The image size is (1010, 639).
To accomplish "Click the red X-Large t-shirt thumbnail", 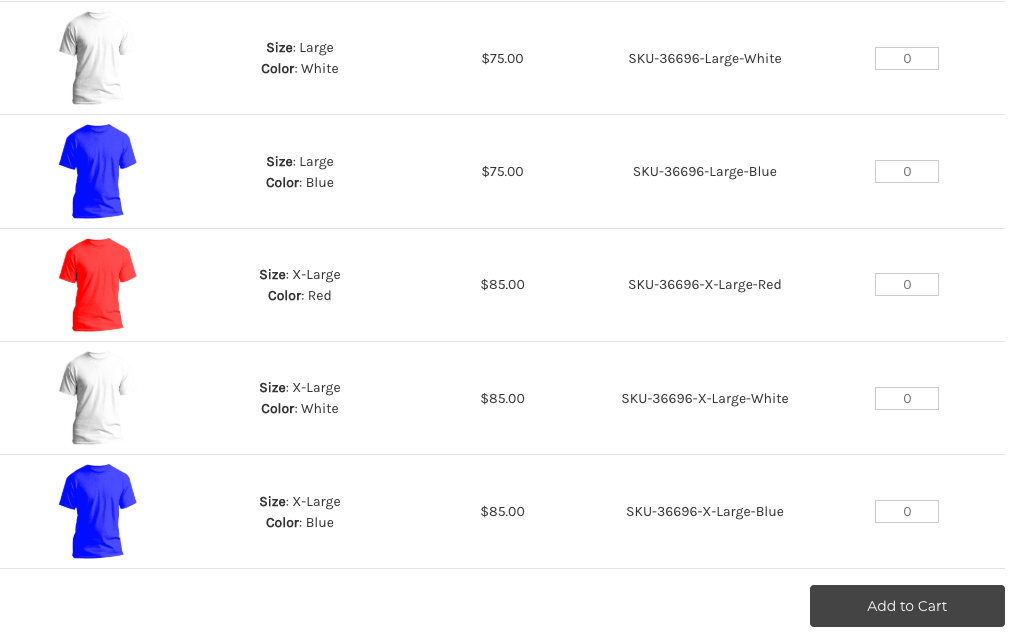I will 96,284.
